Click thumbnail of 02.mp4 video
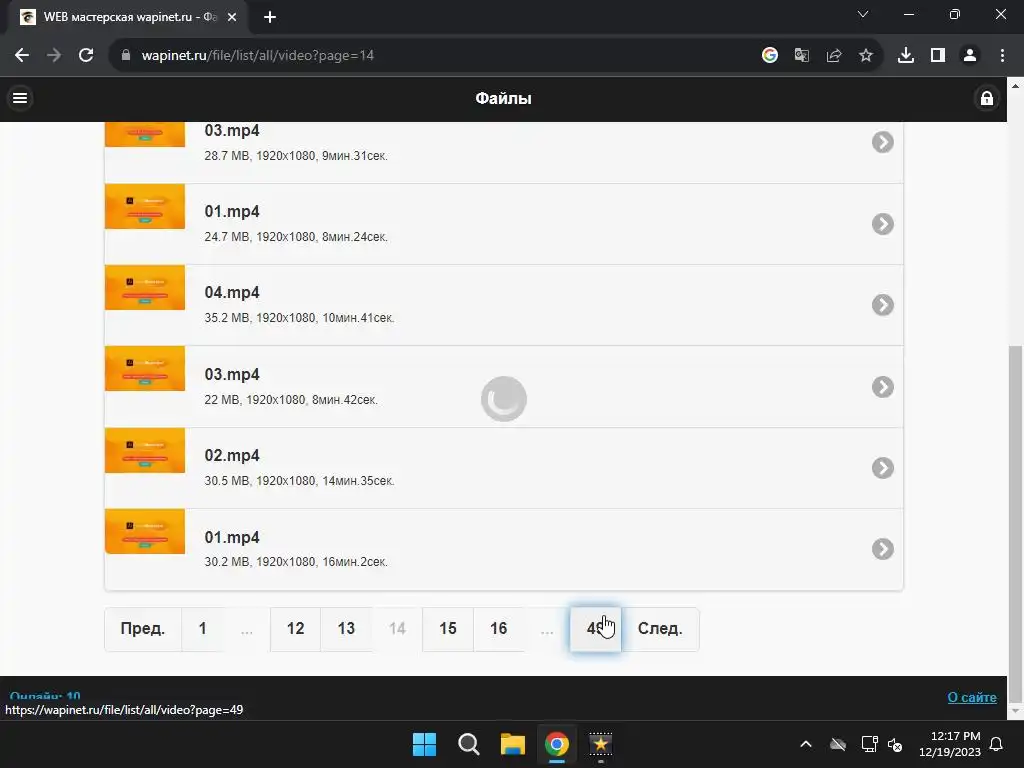 point(145,450)
